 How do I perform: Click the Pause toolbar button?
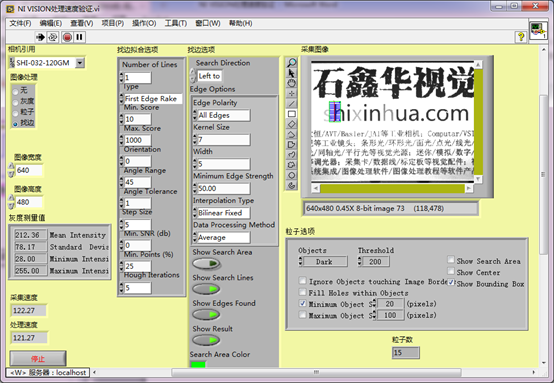(x=79, y=37)
